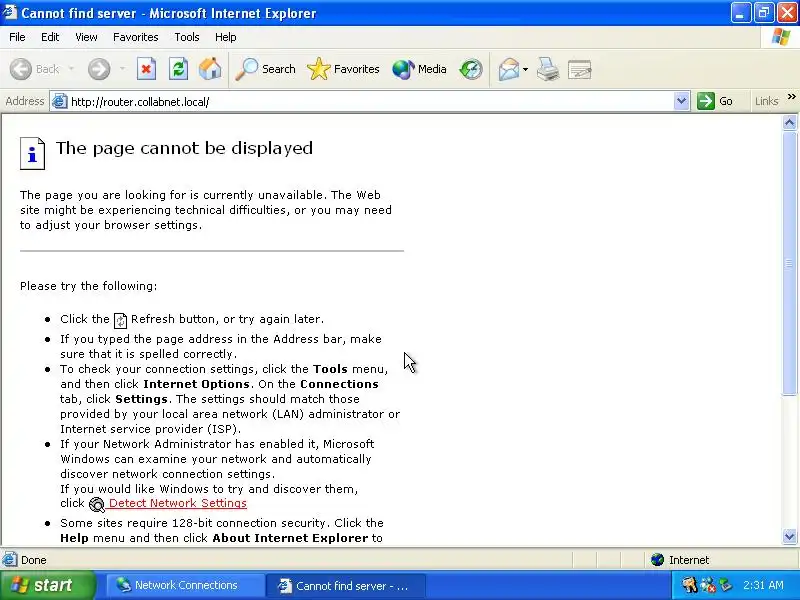Screen dimensions: 800x600
Task: Expand the address bar URL dropdown
Action: pos(681,101)
